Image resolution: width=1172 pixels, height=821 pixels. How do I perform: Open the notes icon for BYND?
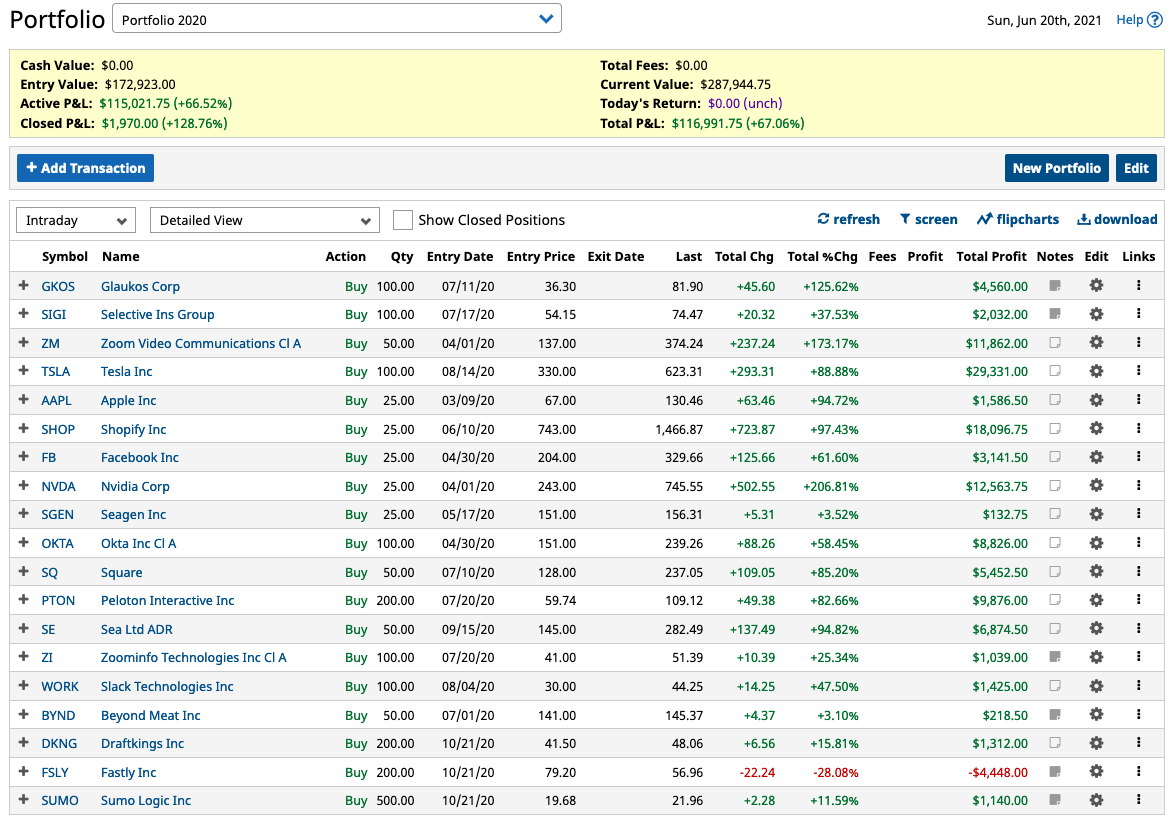tap(1055, 714)
